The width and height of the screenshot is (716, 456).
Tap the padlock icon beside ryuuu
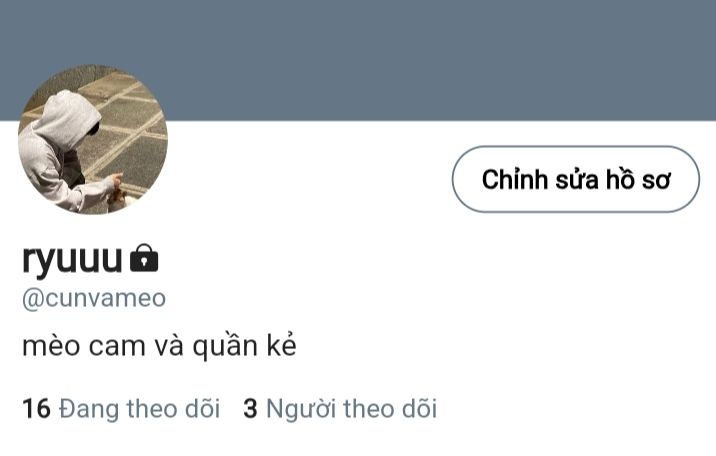tap(144, 258)
